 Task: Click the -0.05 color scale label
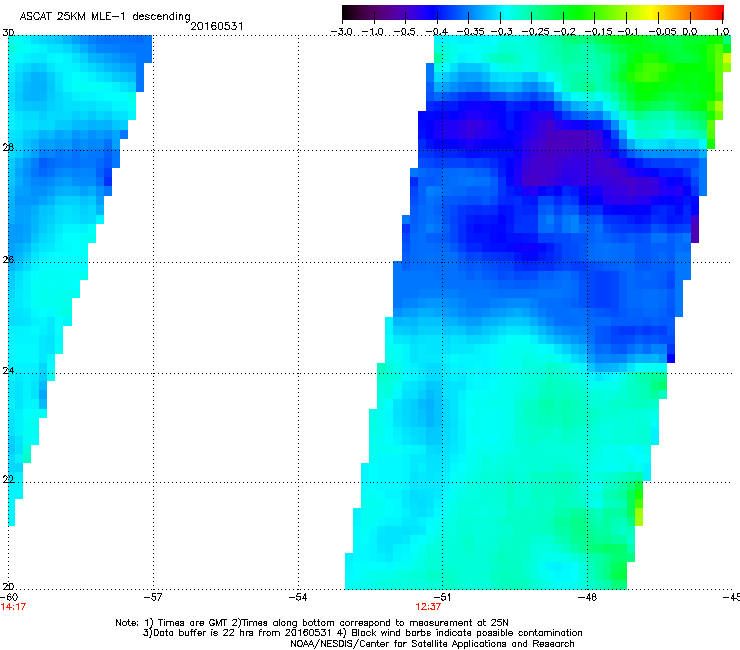click(663, 32)
